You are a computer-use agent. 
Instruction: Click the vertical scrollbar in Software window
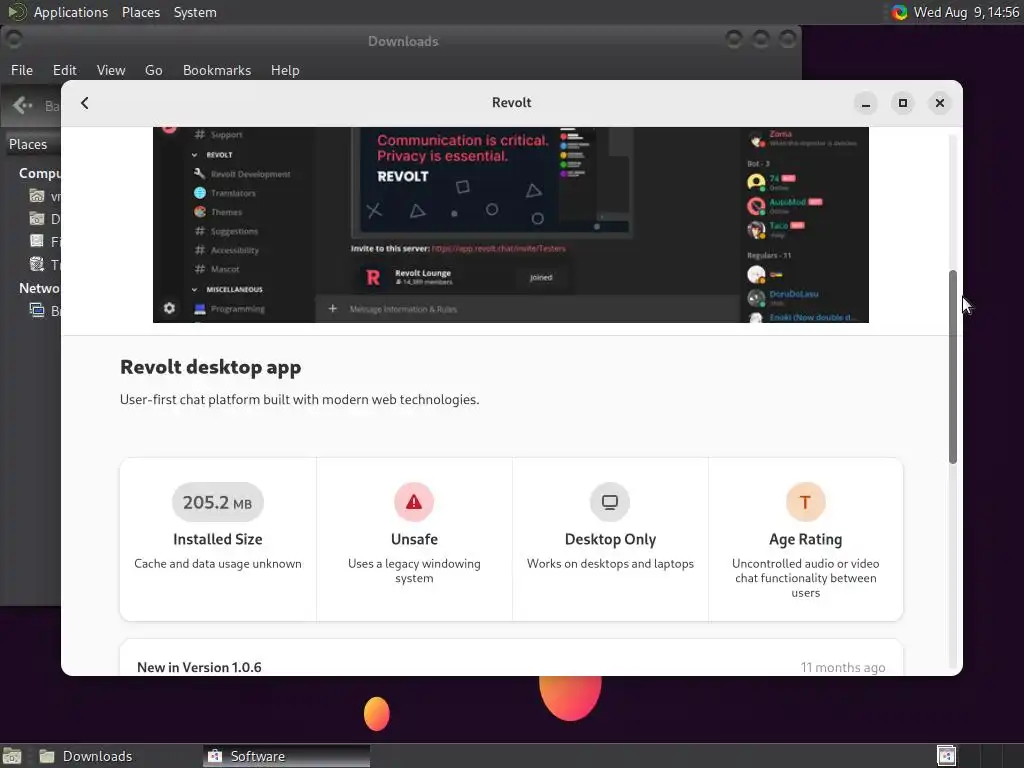pyautogui.click(x=953, y=367)
